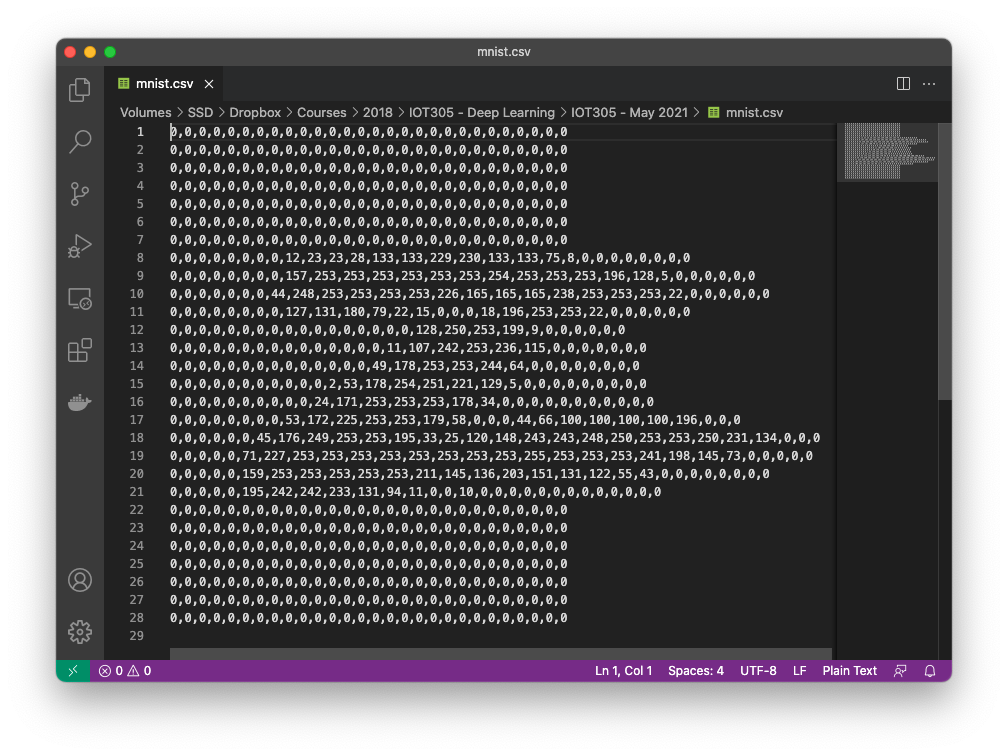Click Plain Text to select language mode
Image resolution: width=1008 pixels, height=756 pixels.
click(849, 670)
